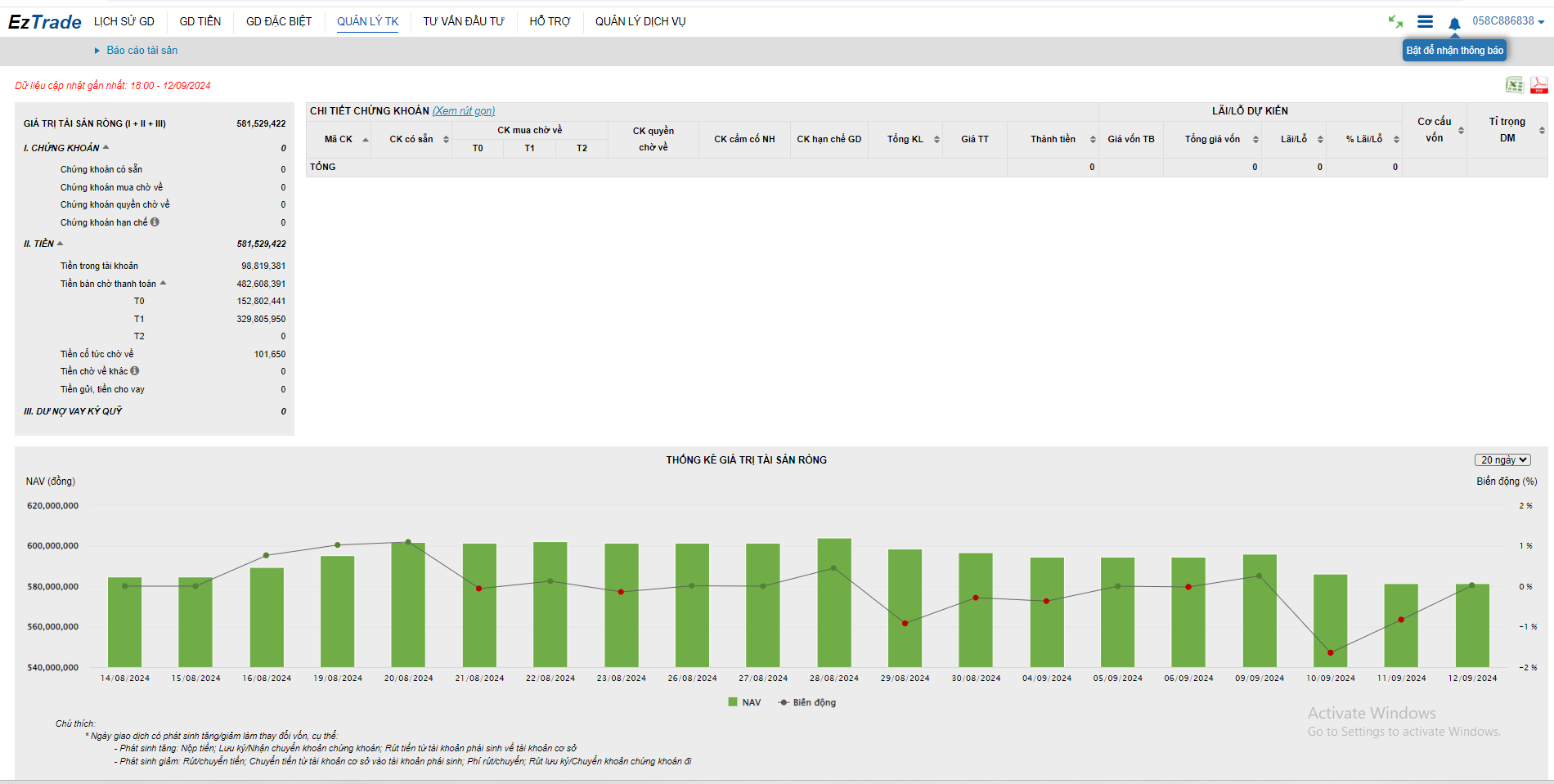The width and height of the screenshot is (1554, 784).
Task: Collapse the II. TIỀN section
Action: coord(61,243)
